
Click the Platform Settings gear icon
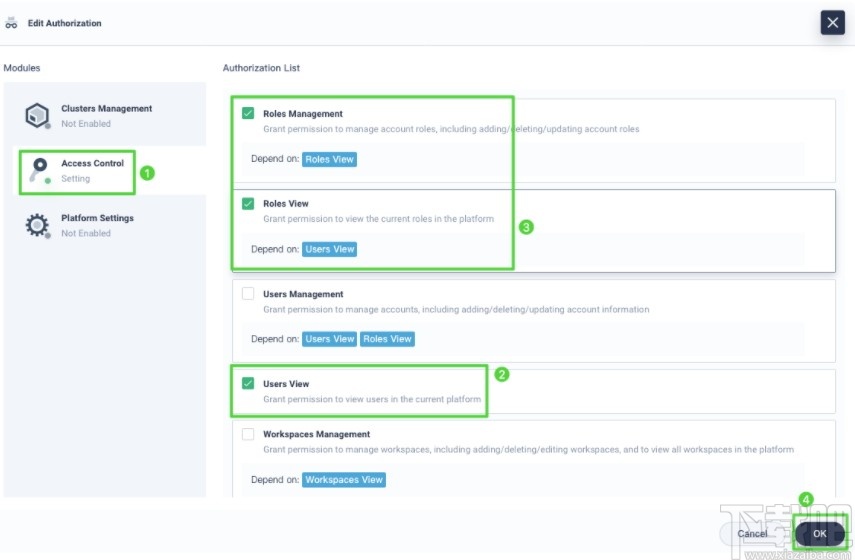tap(37, 225)
